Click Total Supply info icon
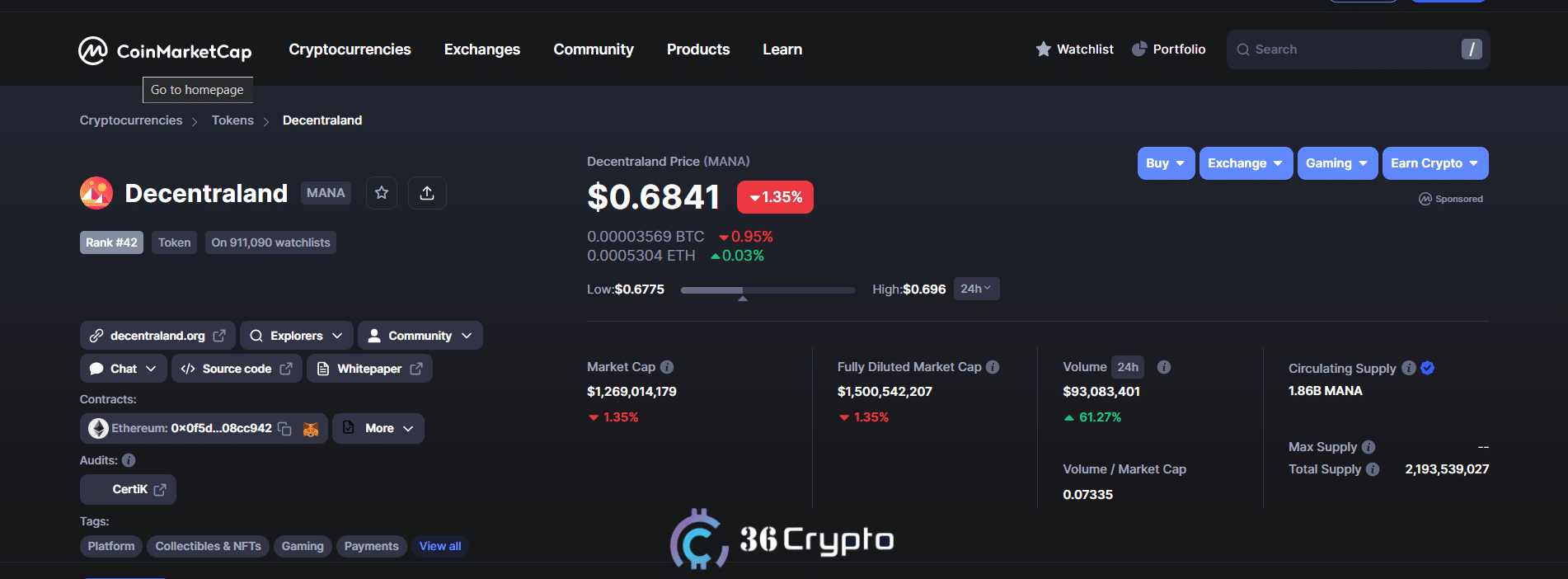The width and height of the screenshot is (1568, 579). pos(1373,469)
